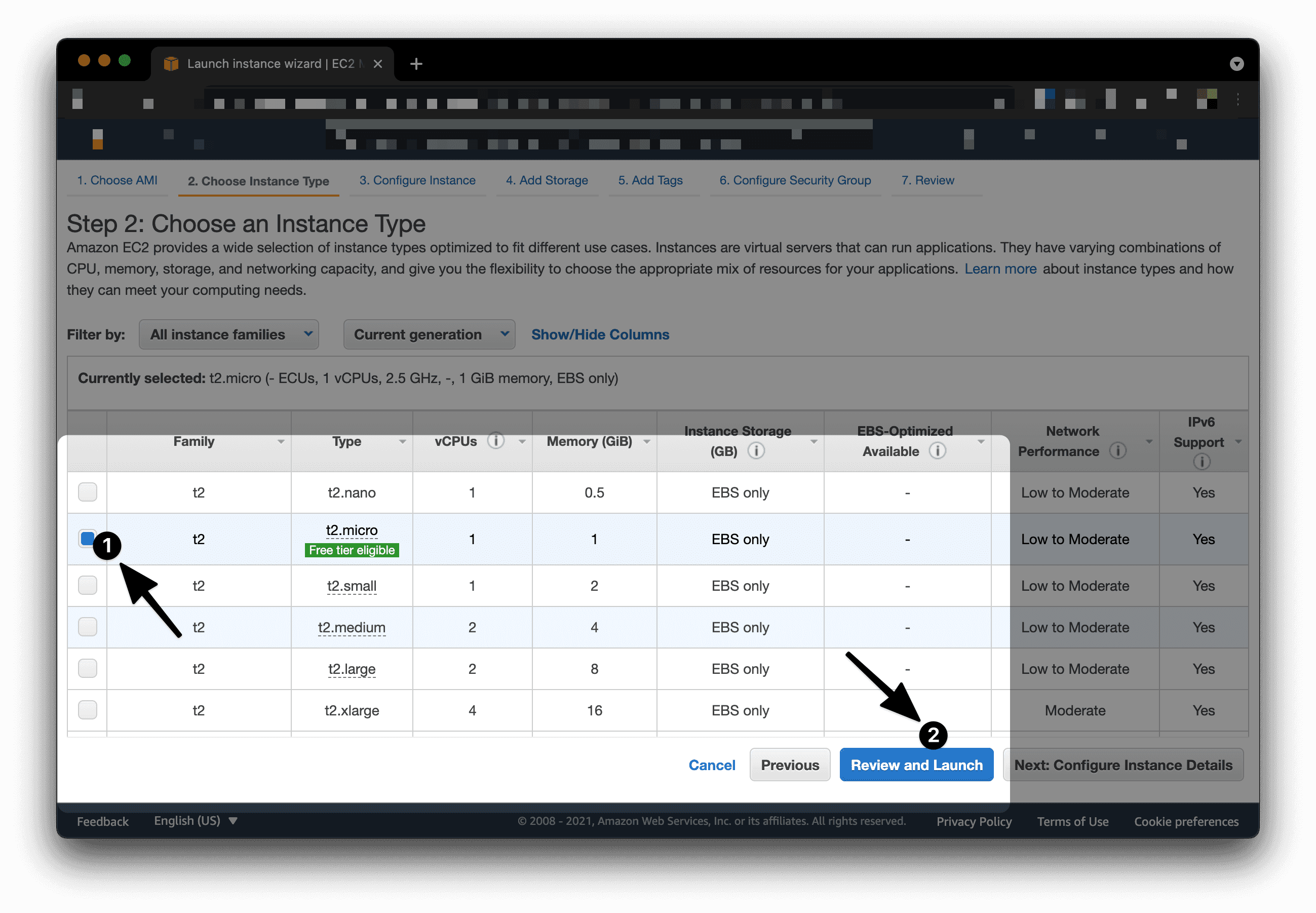Image resolution: width=1316 pixels, height=913 pixels.
Task: Click the Moderate network performance cell
Action: click(1075, 710)
